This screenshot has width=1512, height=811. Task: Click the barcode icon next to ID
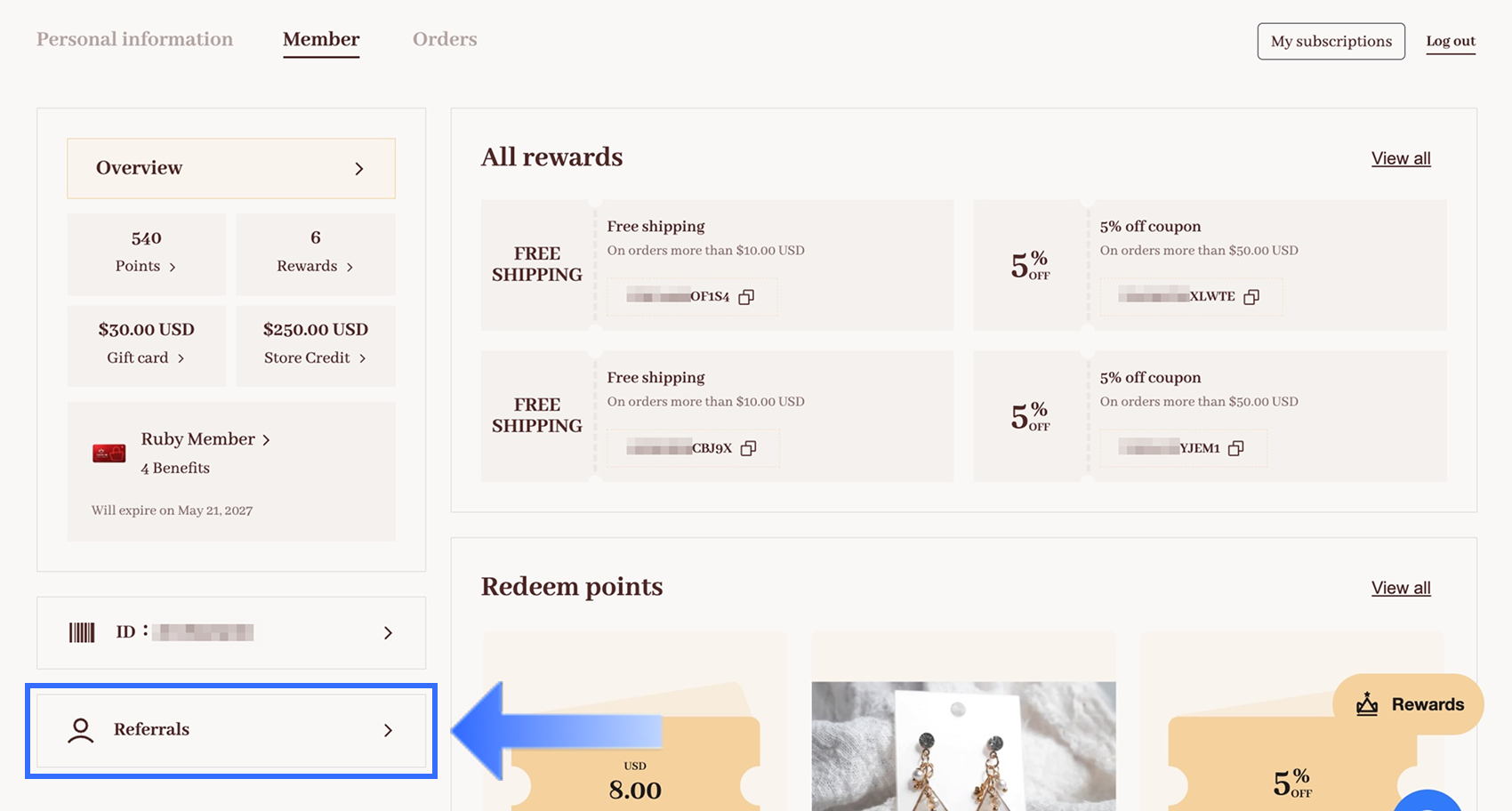pos(82,632)
